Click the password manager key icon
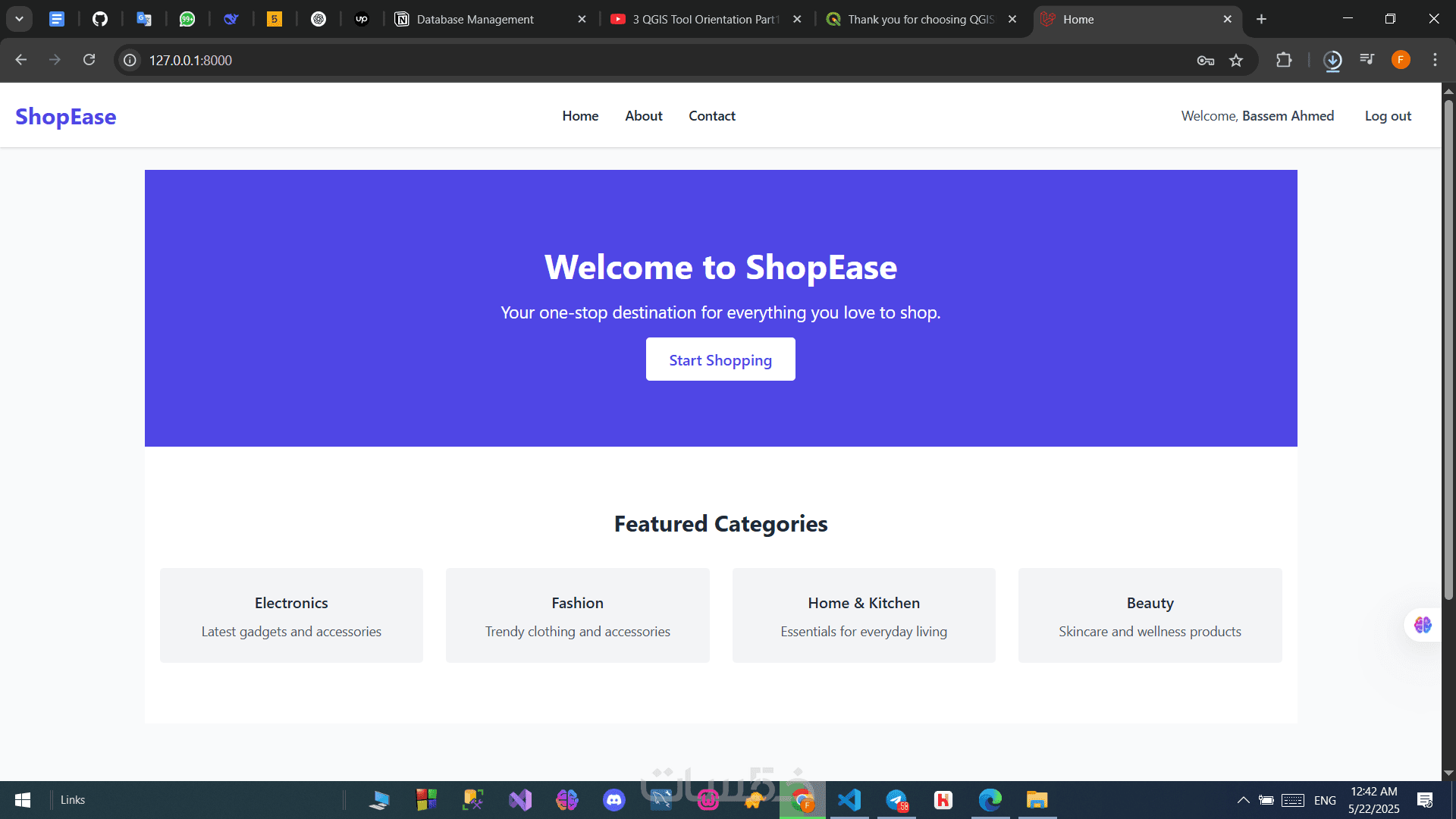The width and height of the screenshot is (1456, 819). coord(1205,60)
